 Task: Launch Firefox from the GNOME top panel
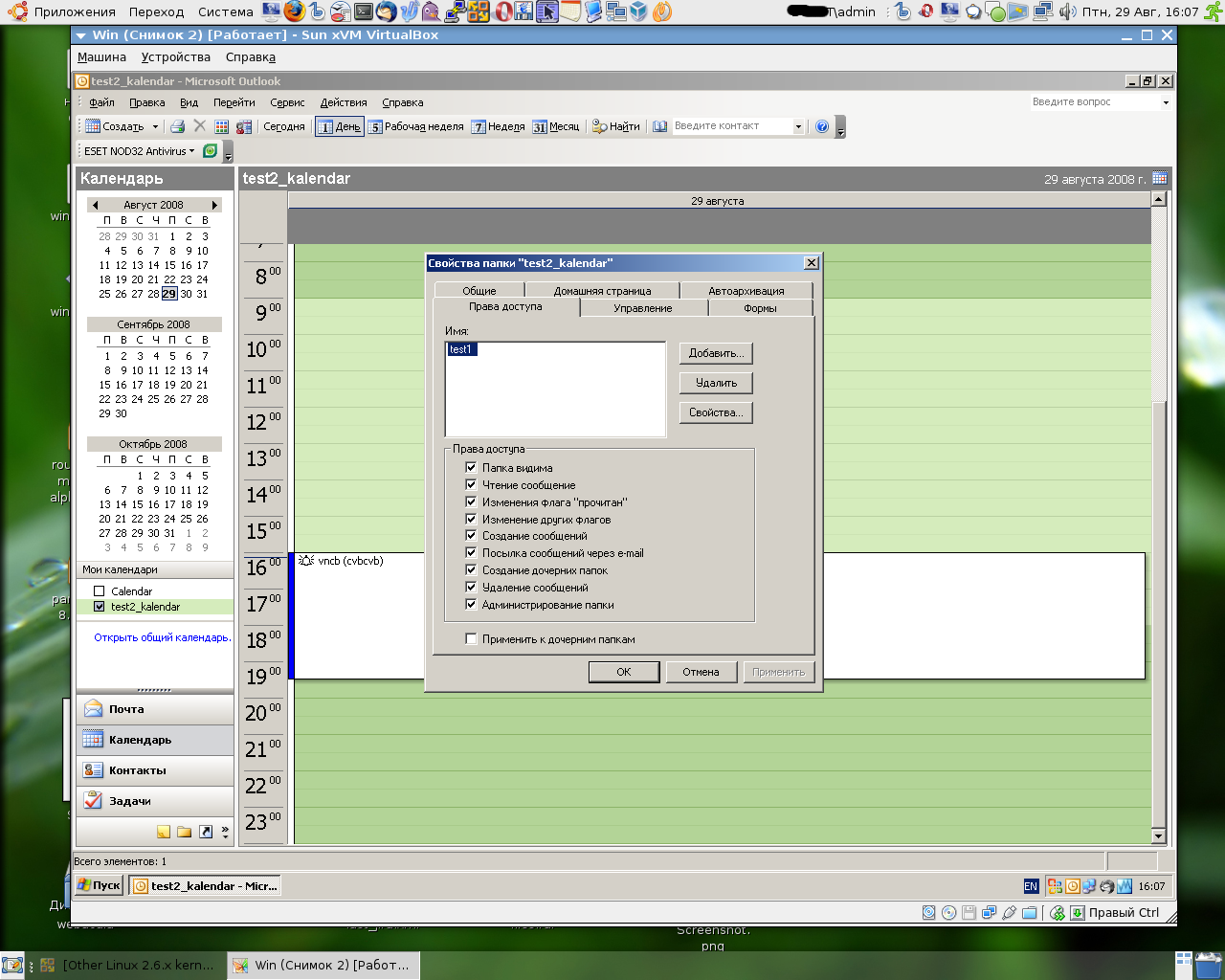tap(295, 11)
